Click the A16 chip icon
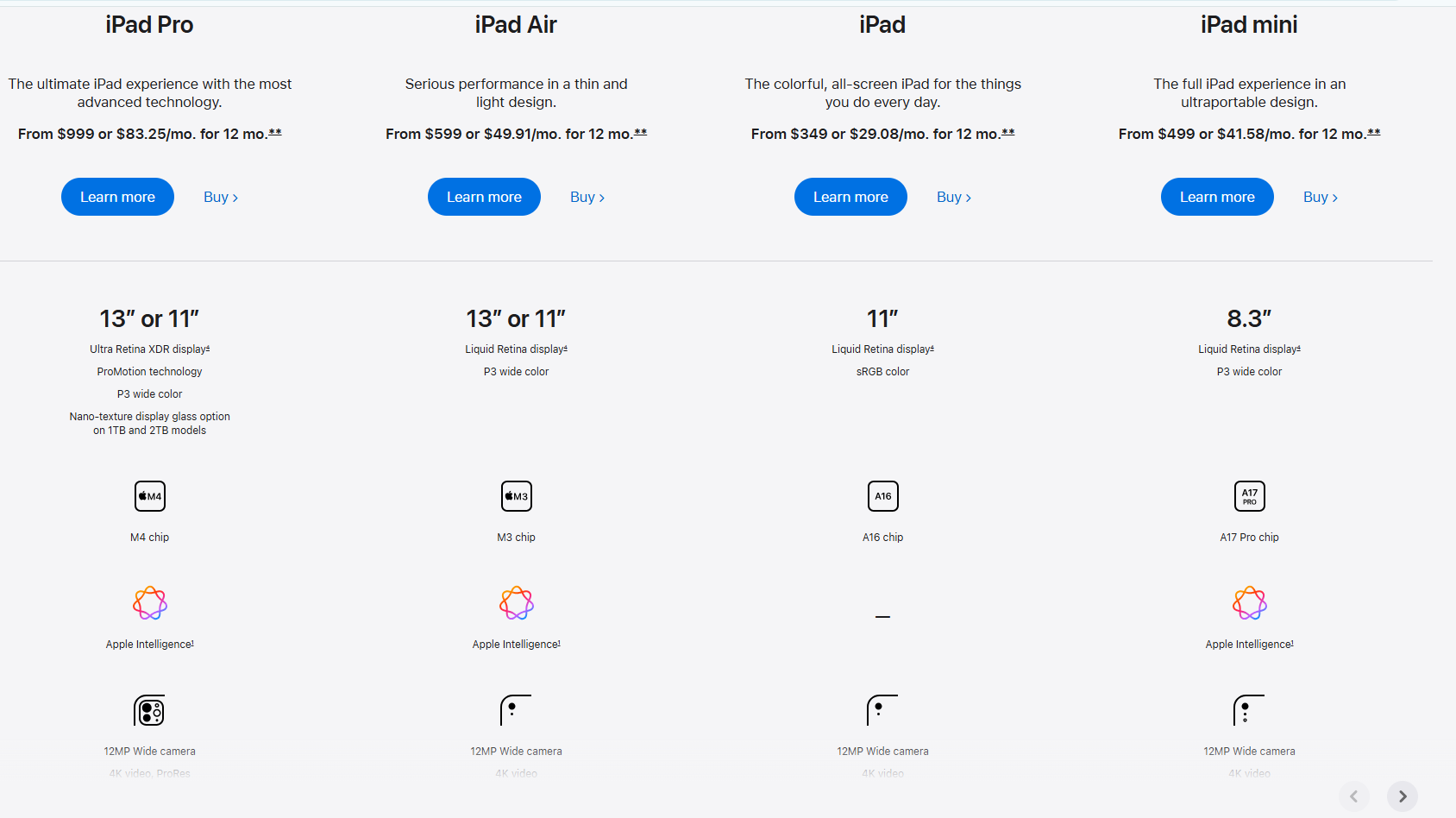 click(883, 496)
